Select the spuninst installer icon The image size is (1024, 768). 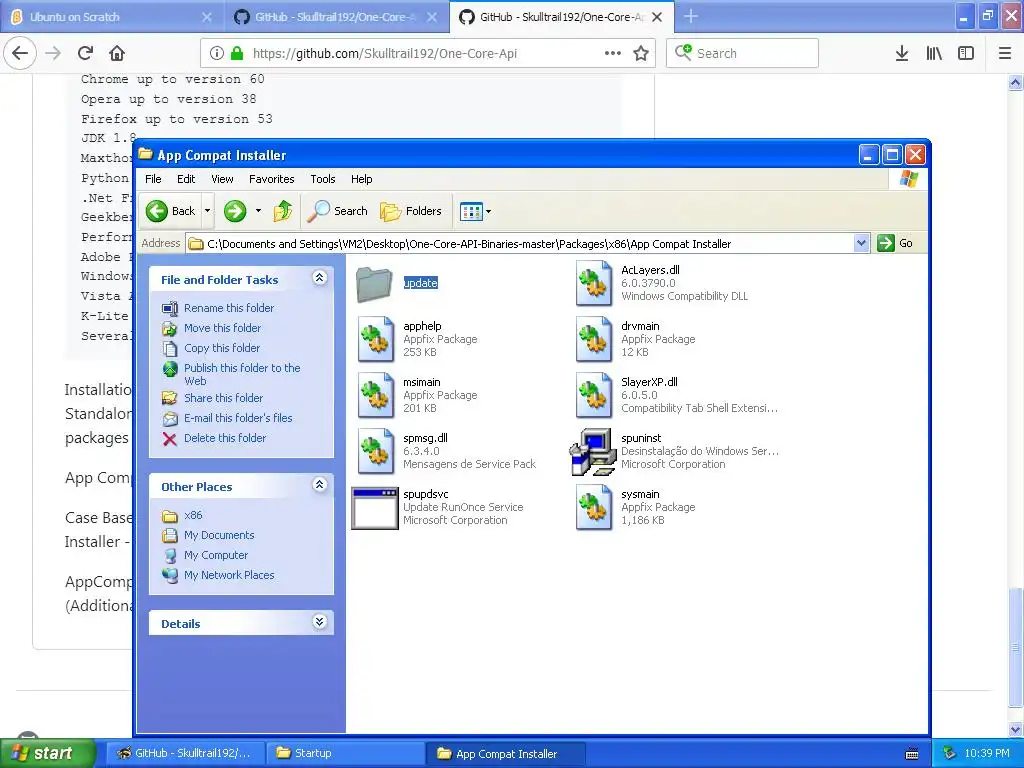click(x=593, y=451)
